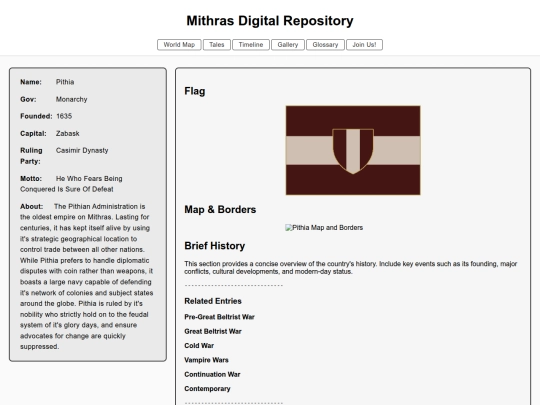View the Gallery page
540x405 pixels.
click(288, 45)
